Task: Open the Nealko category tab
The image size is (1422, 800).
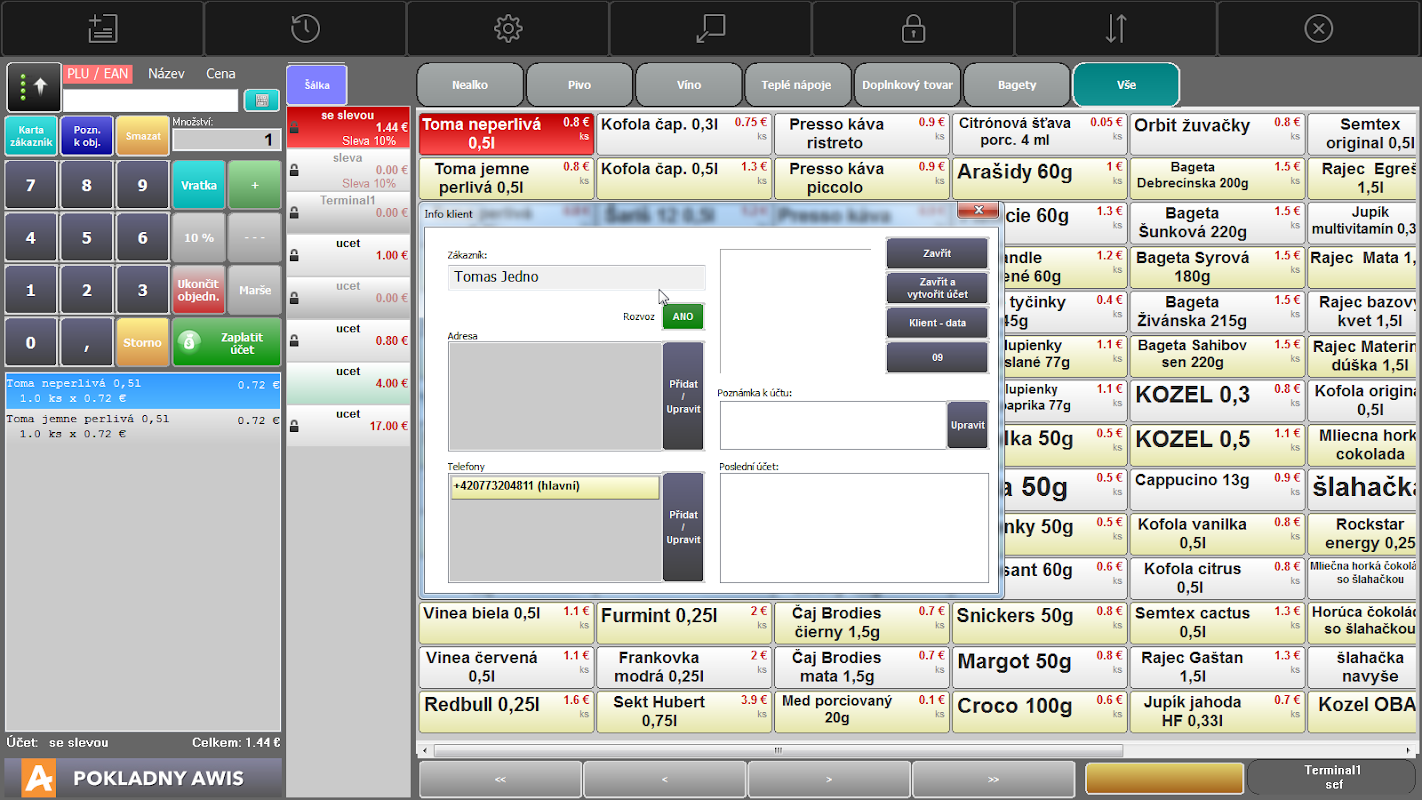Action: coord(470,85)
